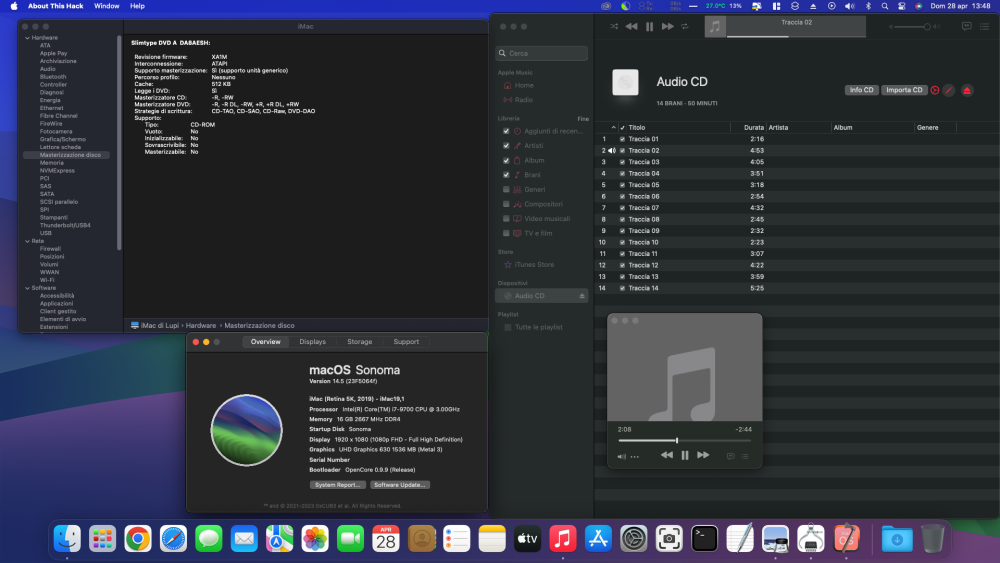Switch to Storage tab in About This Hack
This screenshot has height=563, width=1000.
coord(360,342)
